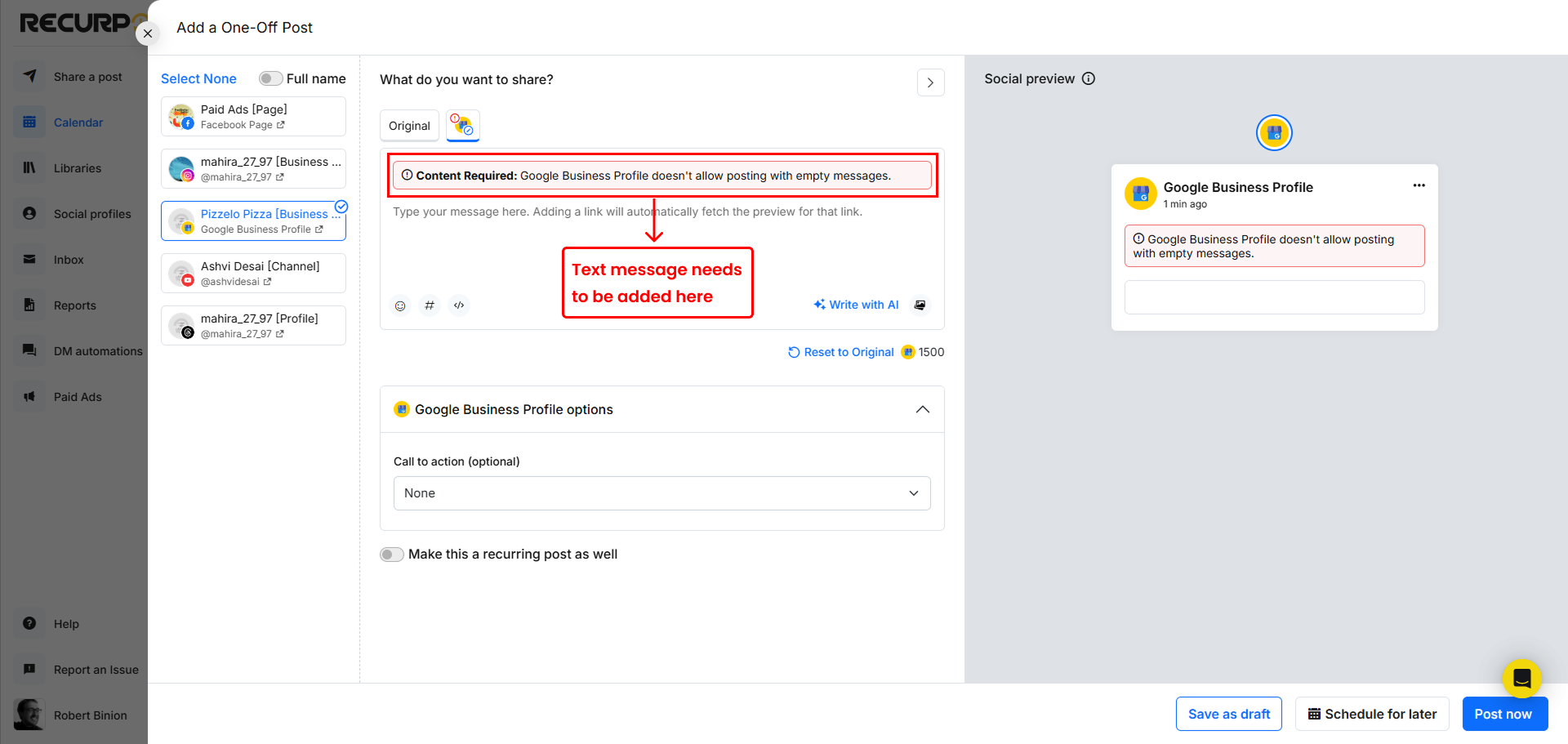Open the emoji picker

click(400, 305)
